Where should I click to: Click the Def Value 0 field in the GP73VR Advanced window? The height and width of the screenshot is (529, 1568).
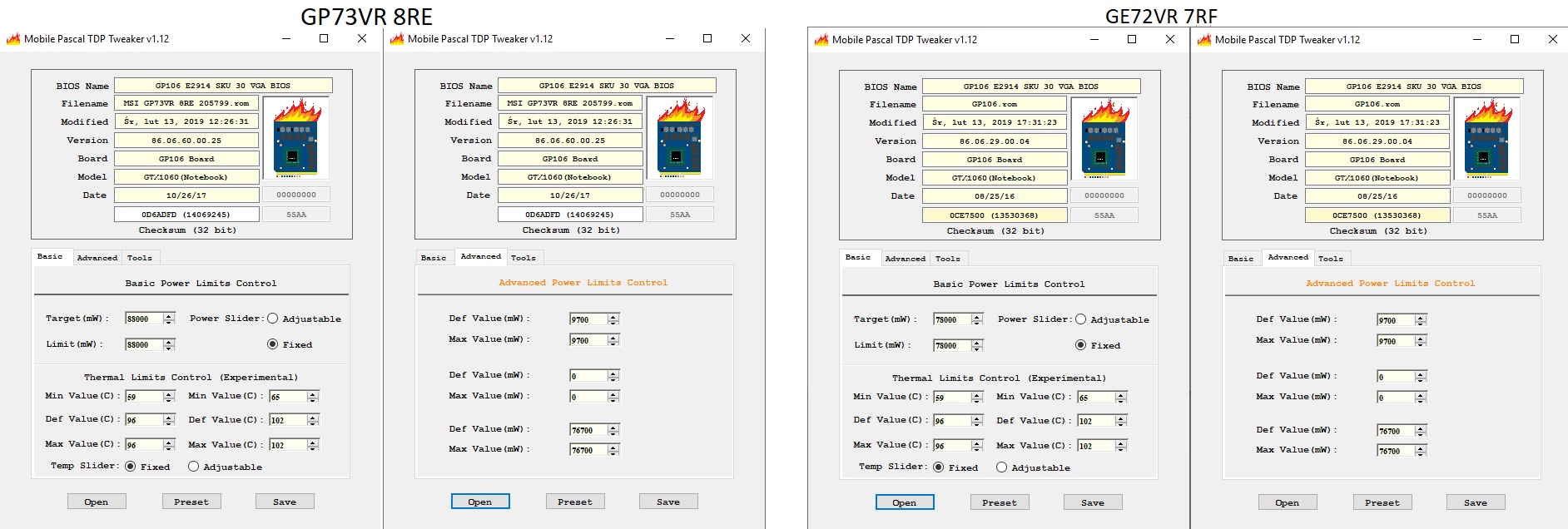click(x=588, y=376)
